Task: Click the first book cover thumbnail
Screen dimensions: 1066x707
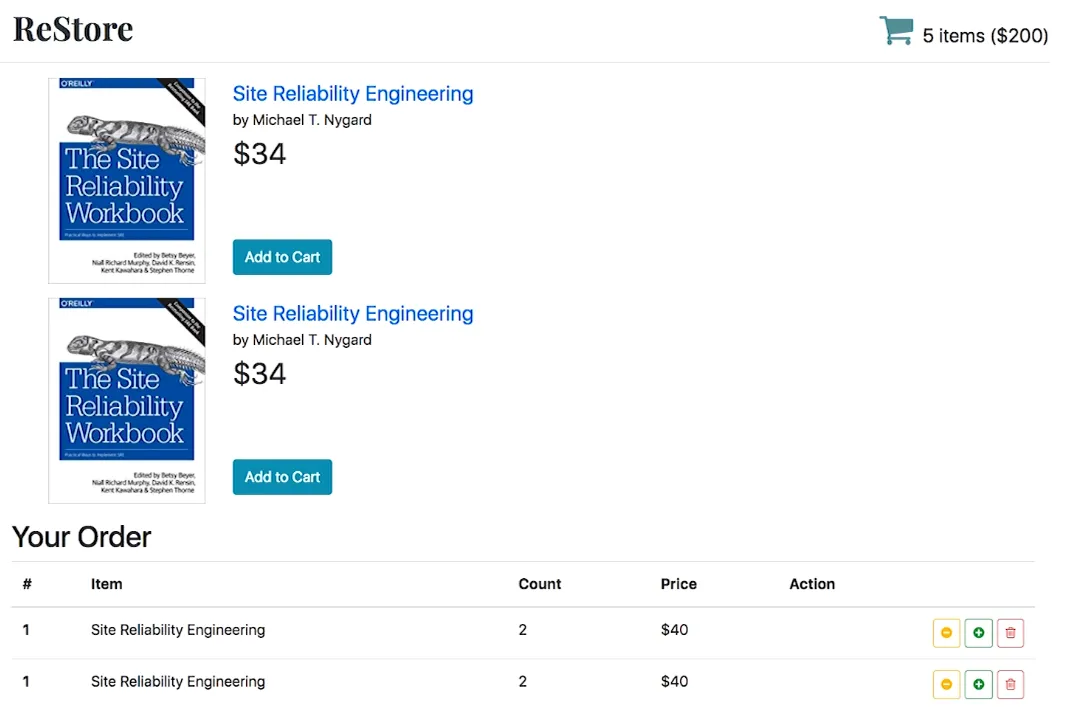Action: coord(127,180)
